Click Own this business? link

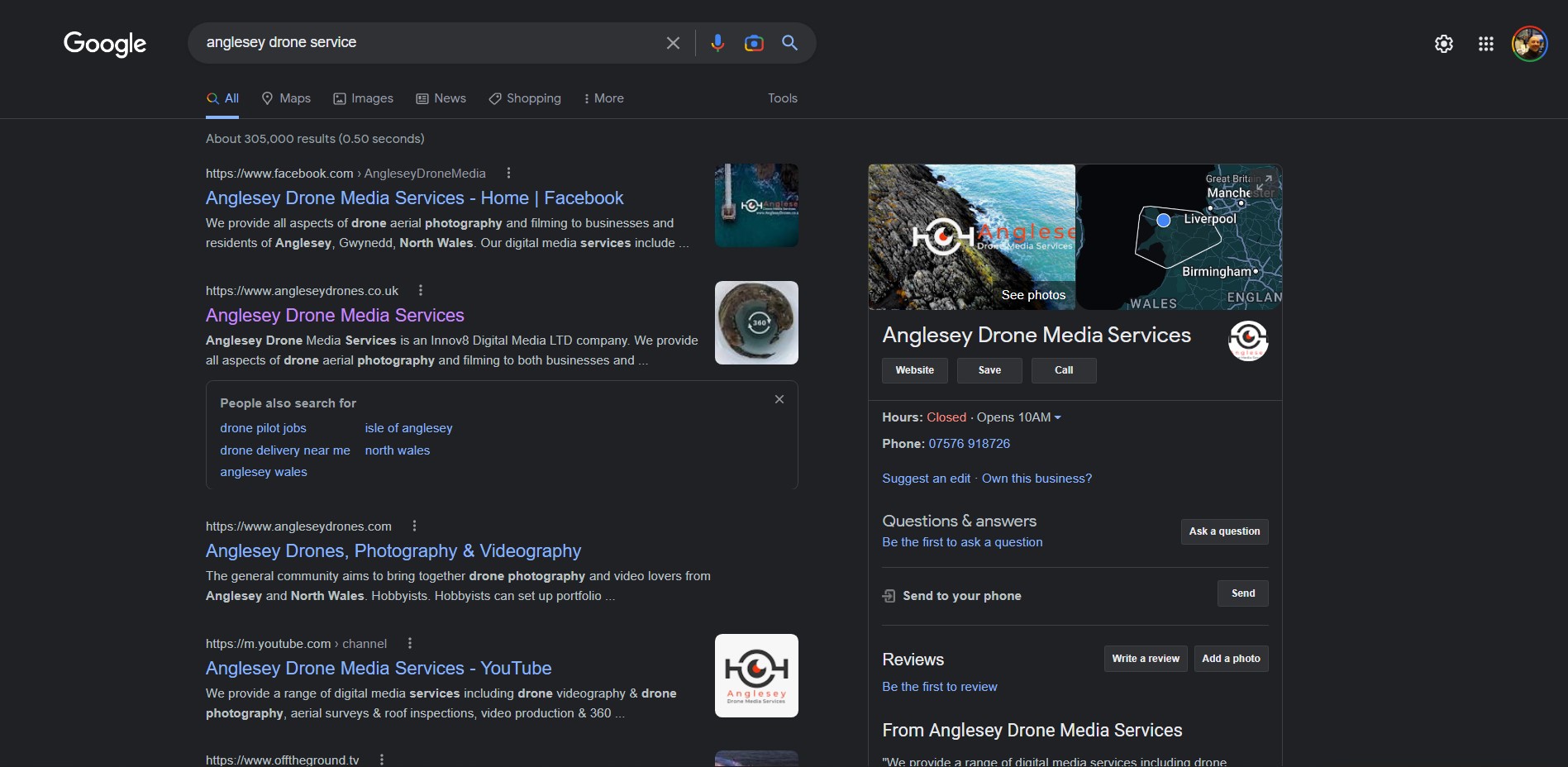[1037, 479]
